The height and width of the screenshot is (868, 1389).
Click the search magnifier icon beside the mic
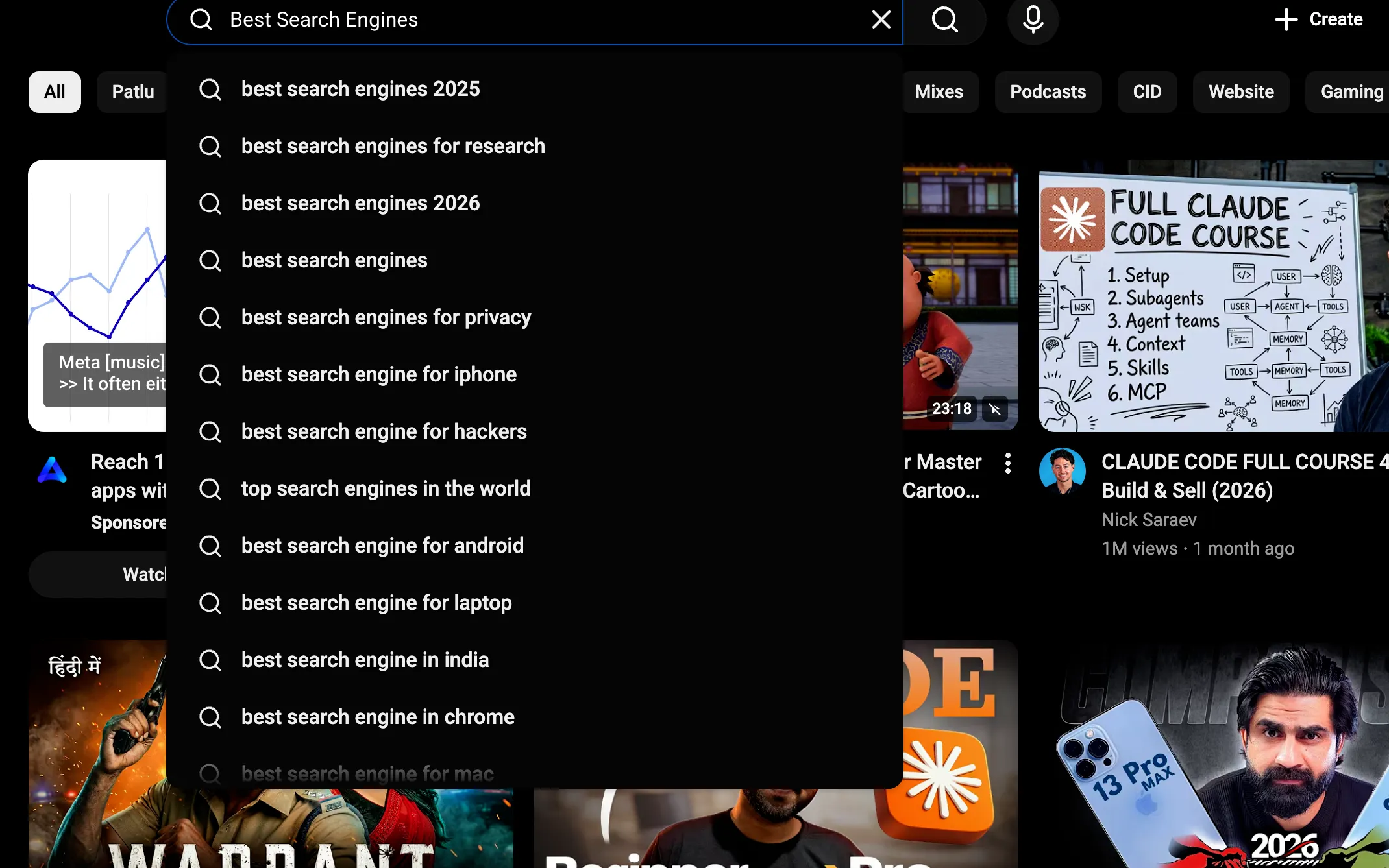(x=944, y=19)
